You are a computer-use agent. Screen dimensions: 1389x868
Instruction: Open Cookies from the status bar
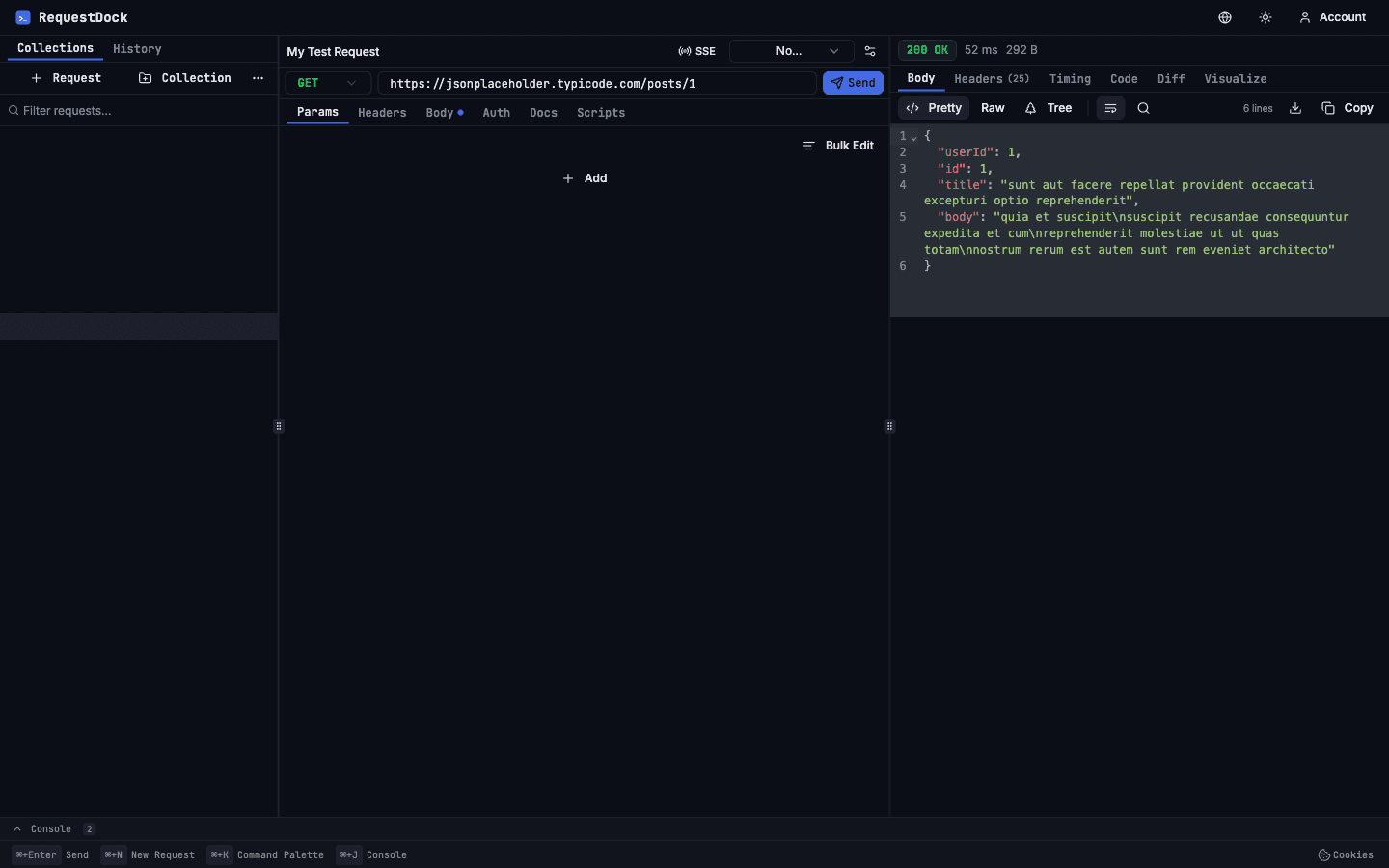pos(1345,854)
